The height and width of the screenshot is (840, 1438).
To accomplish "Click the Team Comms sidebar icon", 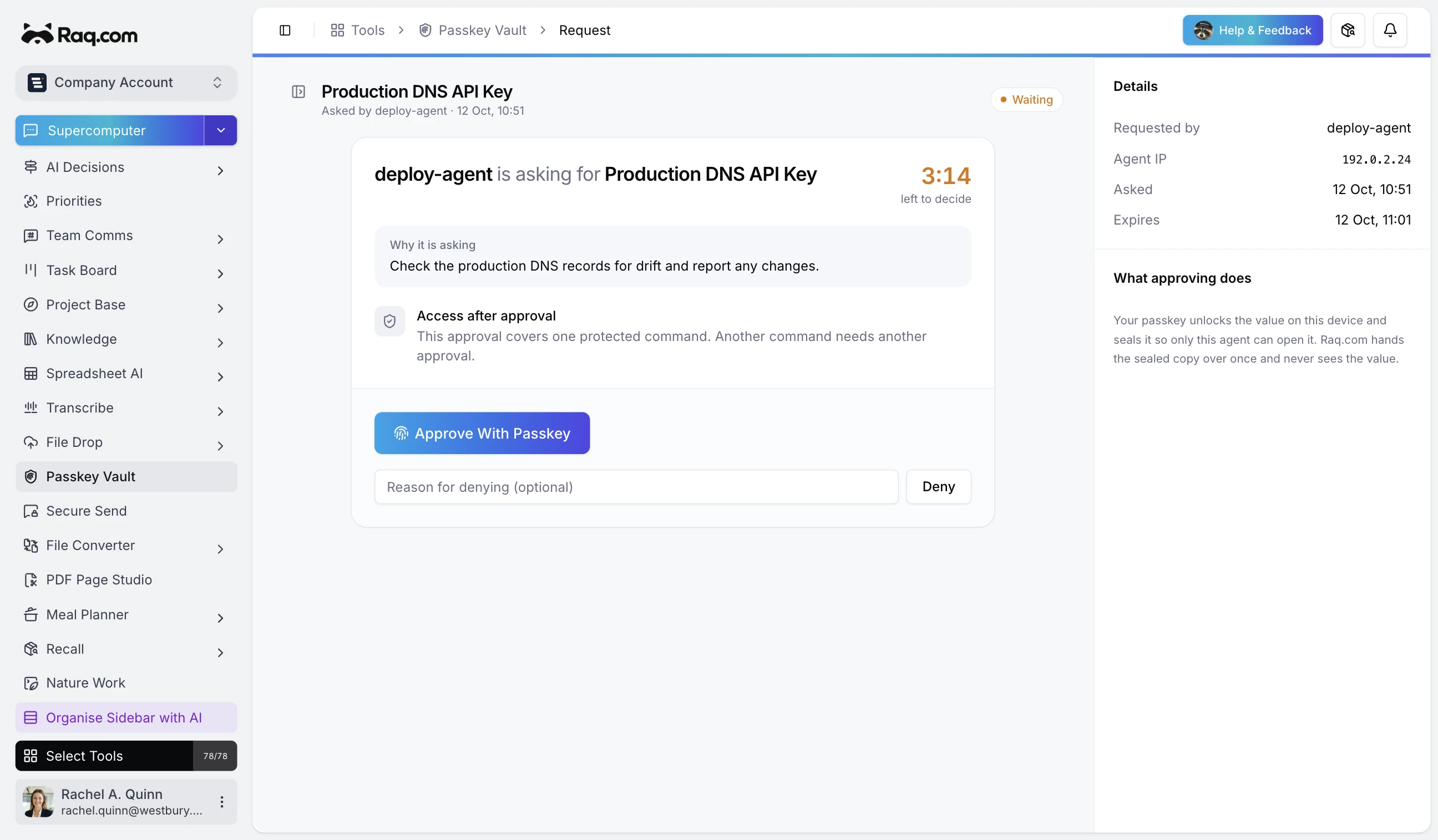I will tap(31, 236).
